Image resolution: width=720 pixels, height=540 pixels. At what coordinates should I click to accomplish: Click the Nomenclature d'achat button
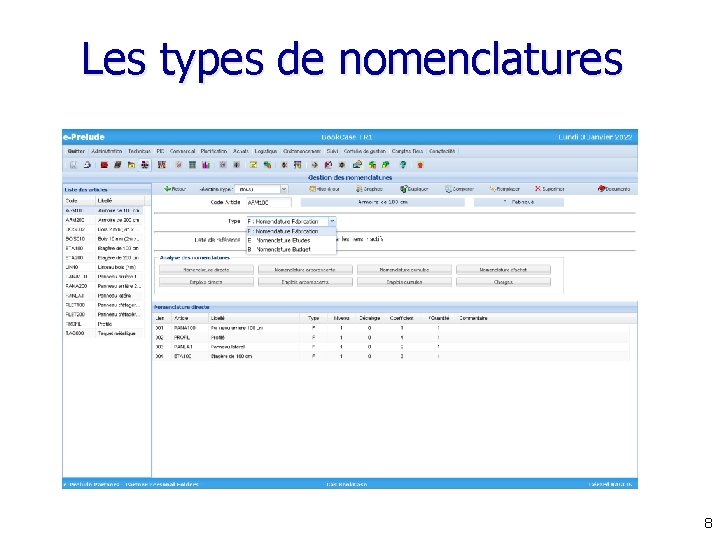tap(503, 270)
